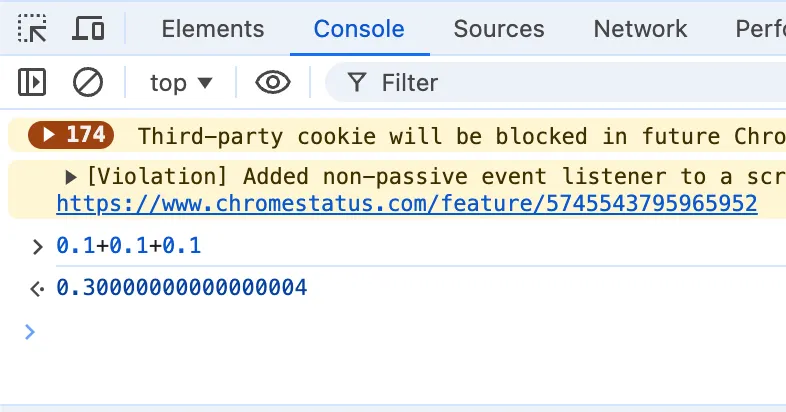Click the funnel filter icon
The image size is (786, 412).
tap(356, 82)
